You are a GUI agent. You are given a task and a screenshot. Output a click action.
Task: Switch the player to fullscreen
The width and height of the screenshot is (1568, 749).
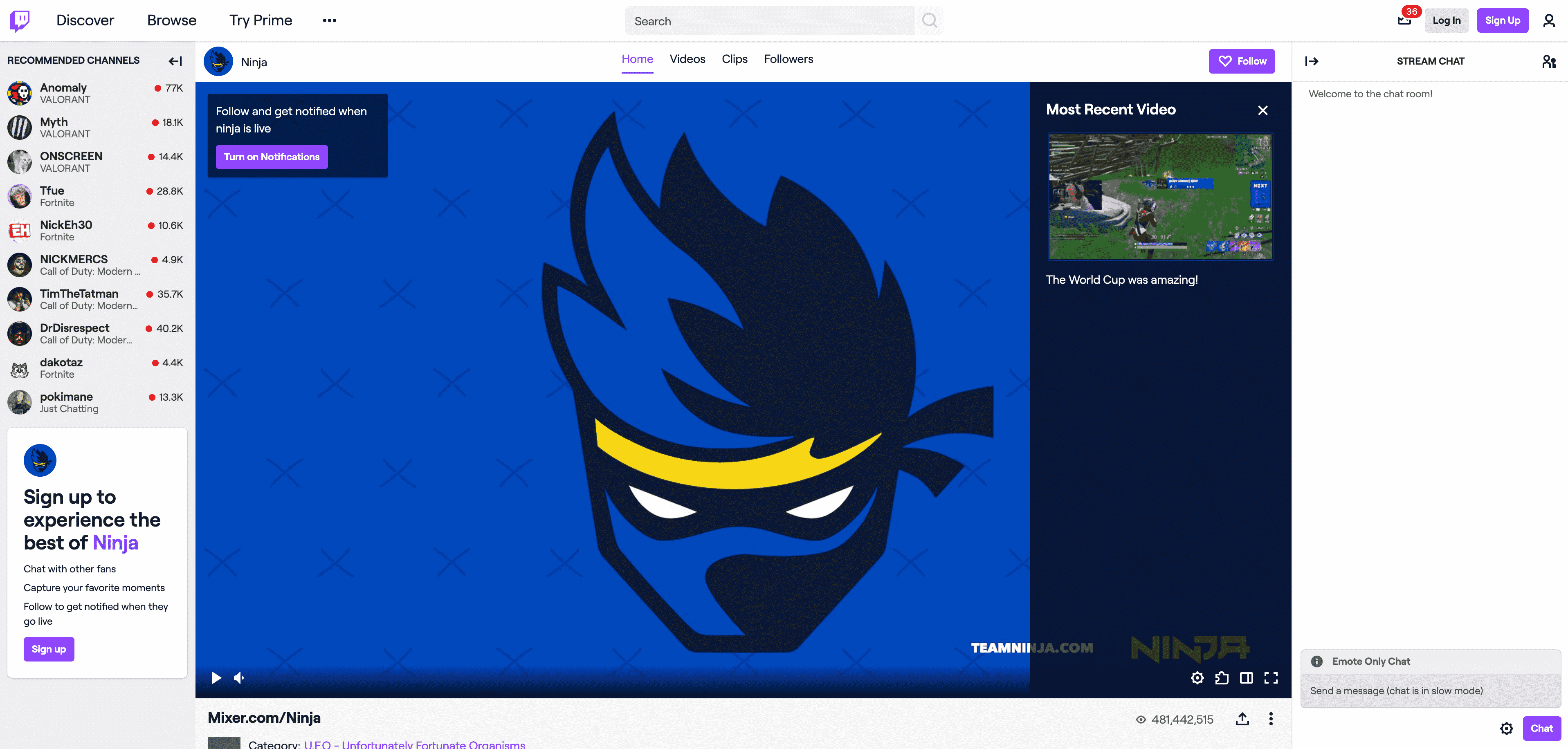point(1271,678)
